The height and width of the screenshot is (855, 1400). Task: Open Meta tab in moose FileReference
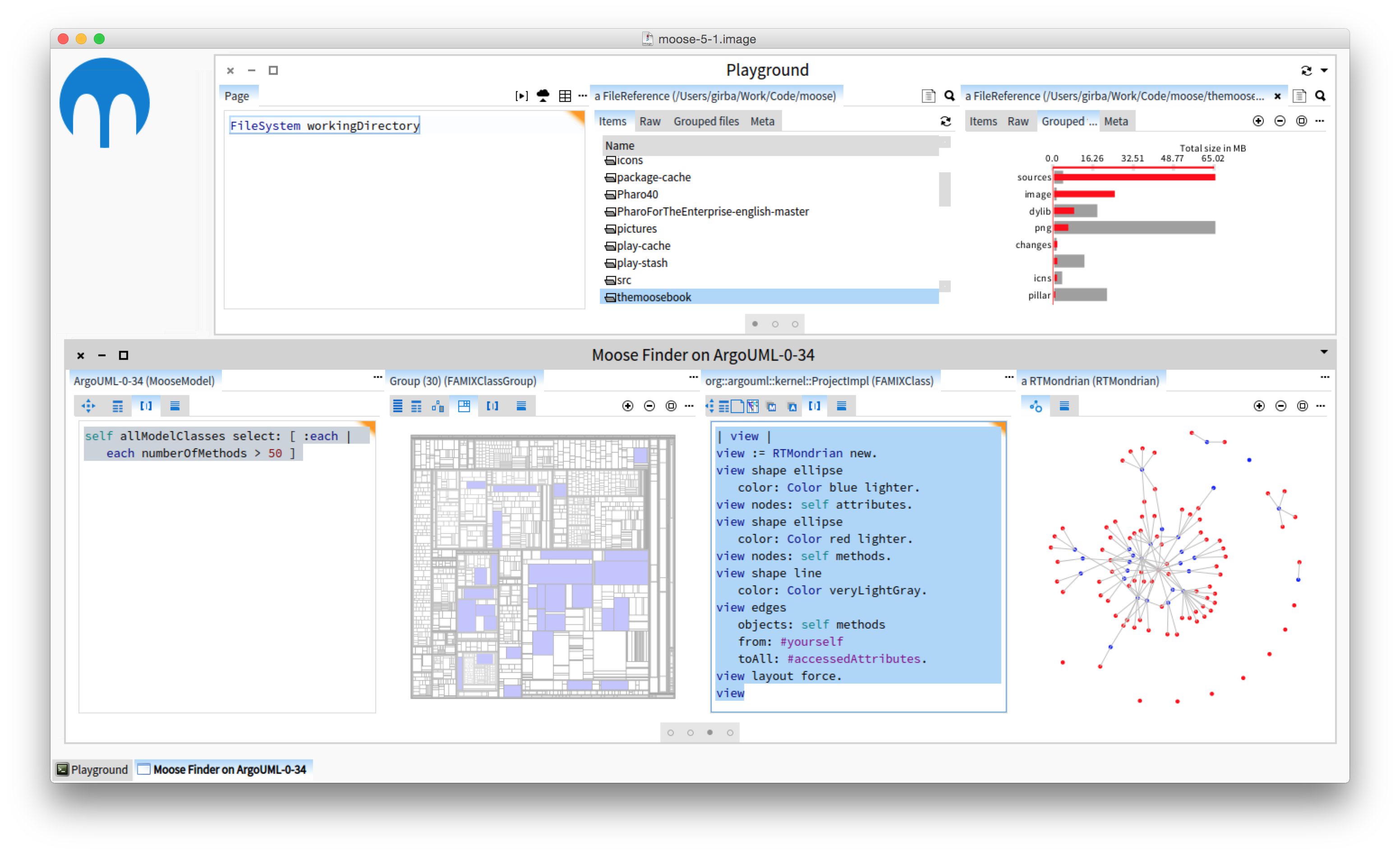tap(762, 121)
